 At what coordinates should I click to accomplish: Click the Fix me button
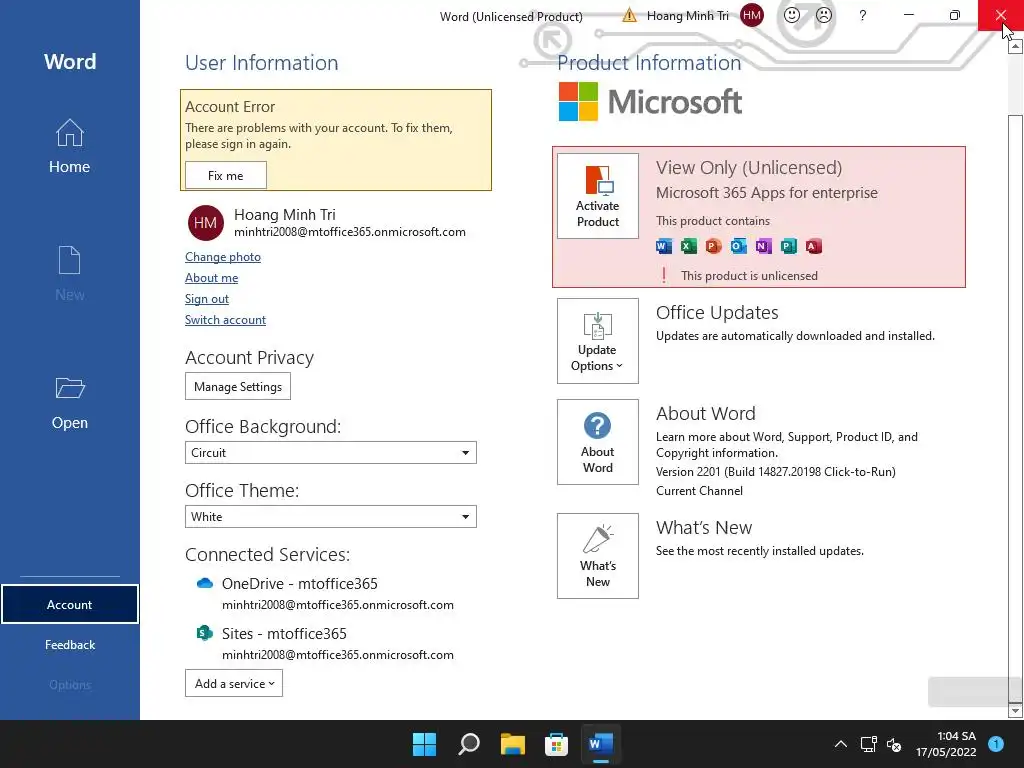[x=225, y=175]
